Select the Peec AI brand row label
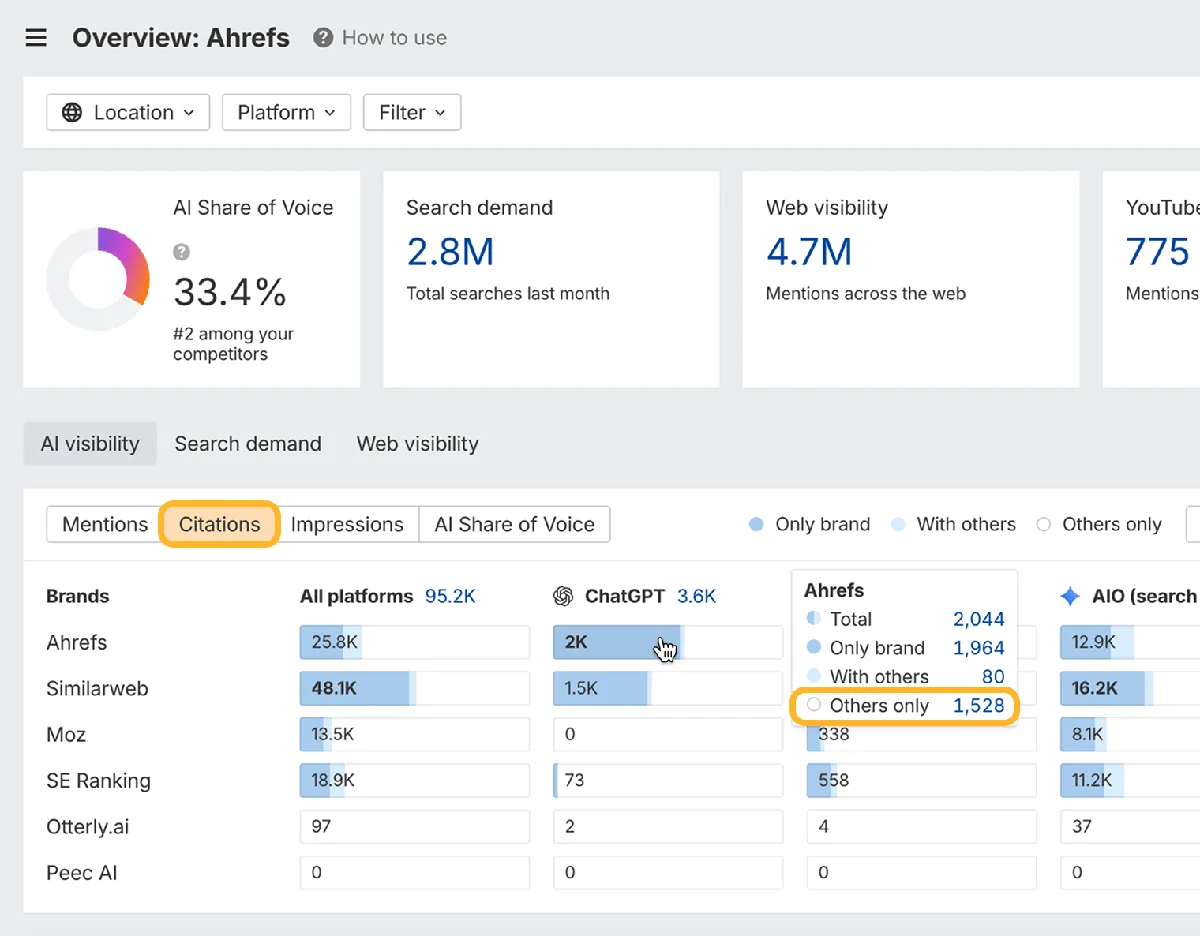The width and height of the screenshot is (1200, 936). 82,873
